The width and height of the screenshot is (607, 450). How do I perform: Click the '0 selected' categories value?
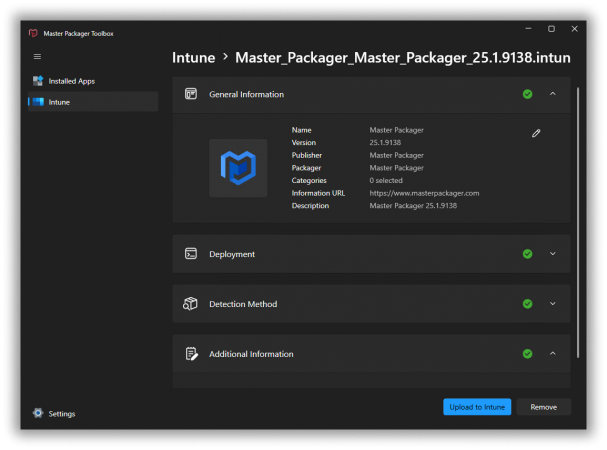click(386, 180)
